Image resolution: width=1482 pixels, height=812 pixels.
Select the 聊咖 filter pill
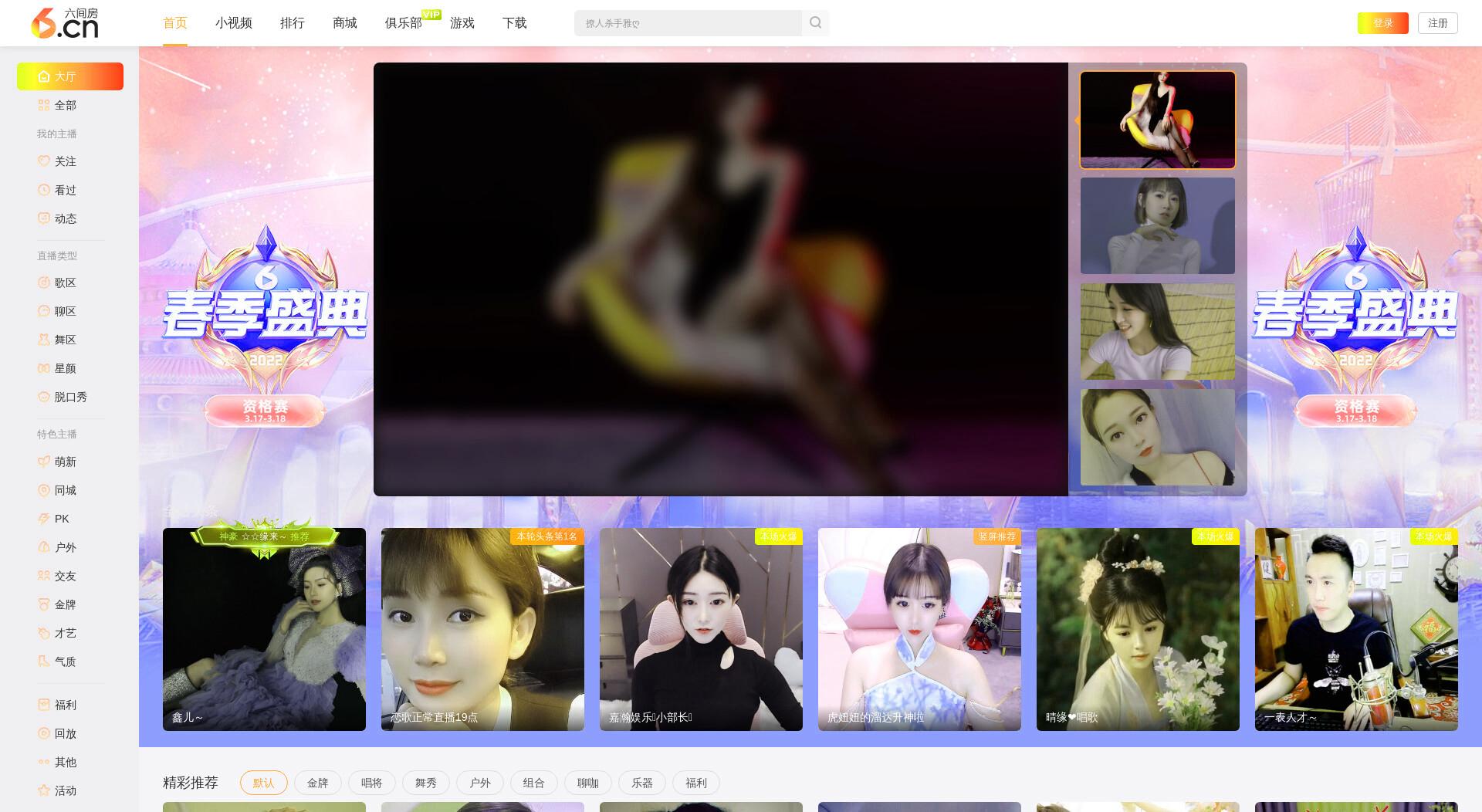588,783
